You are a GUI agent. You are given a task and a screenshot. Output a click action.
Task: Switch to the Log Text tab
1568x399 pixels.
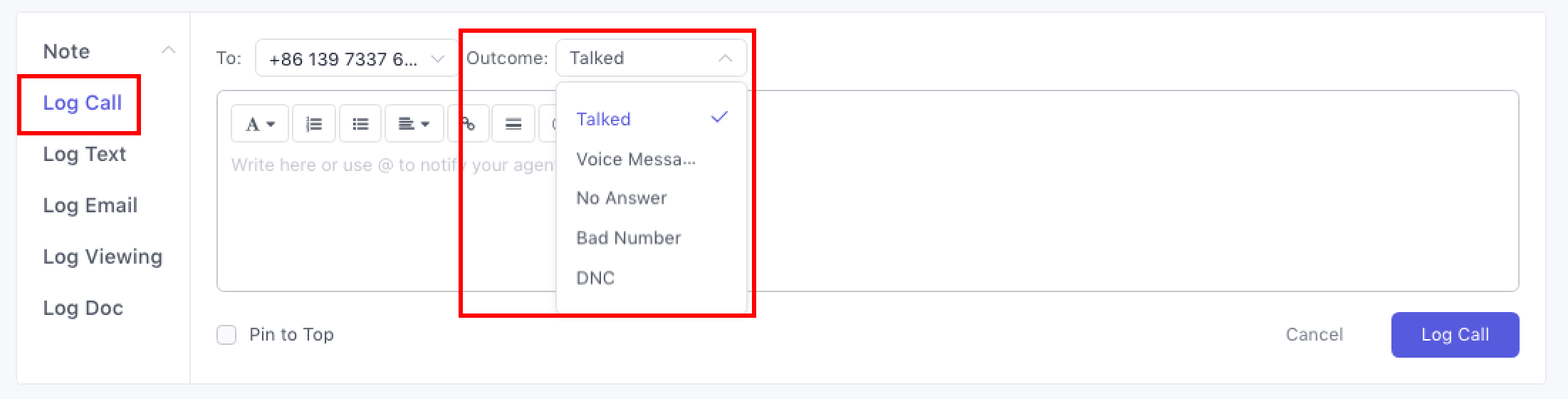click(x=84, y=154)
